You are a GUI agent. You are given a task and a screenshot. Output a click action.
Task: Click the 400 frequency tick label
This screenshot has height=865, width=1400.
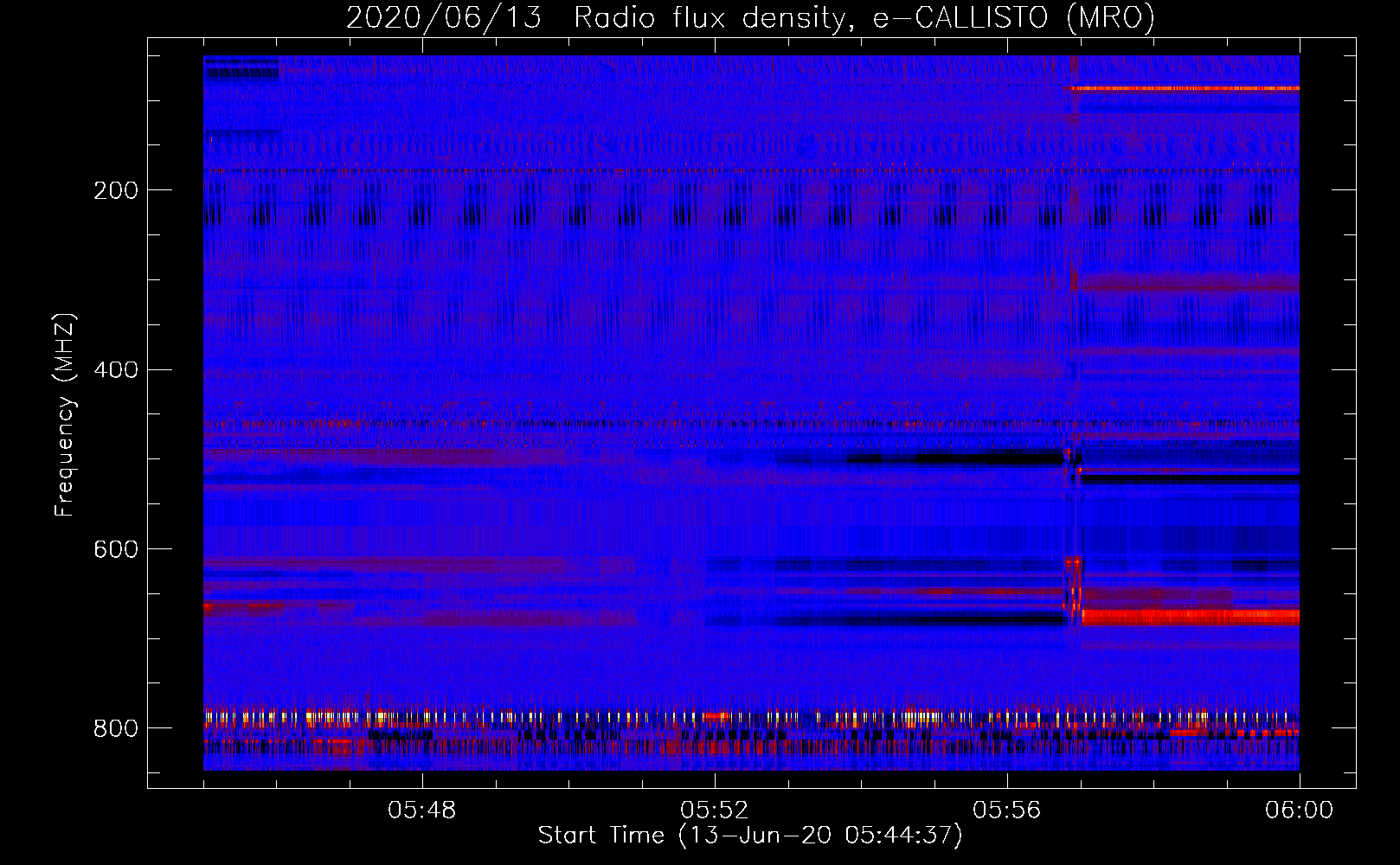click(x=116, y=370)
